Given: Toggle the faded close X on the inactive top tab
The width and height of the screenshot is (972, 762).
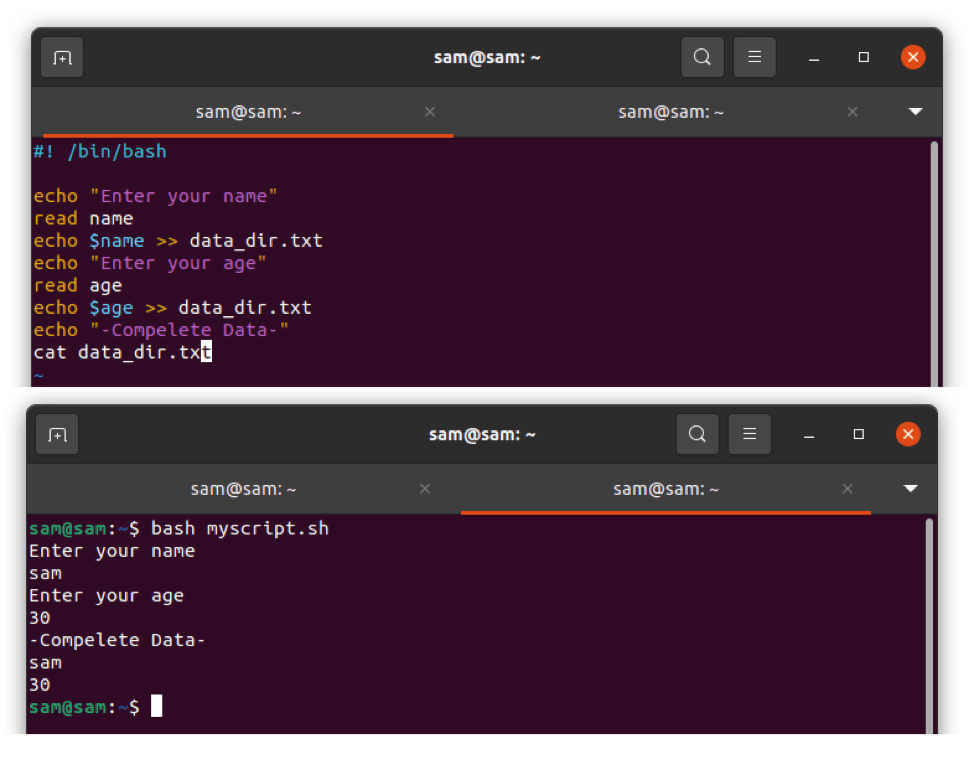Looking at the screenshot, I should point(852,112).
